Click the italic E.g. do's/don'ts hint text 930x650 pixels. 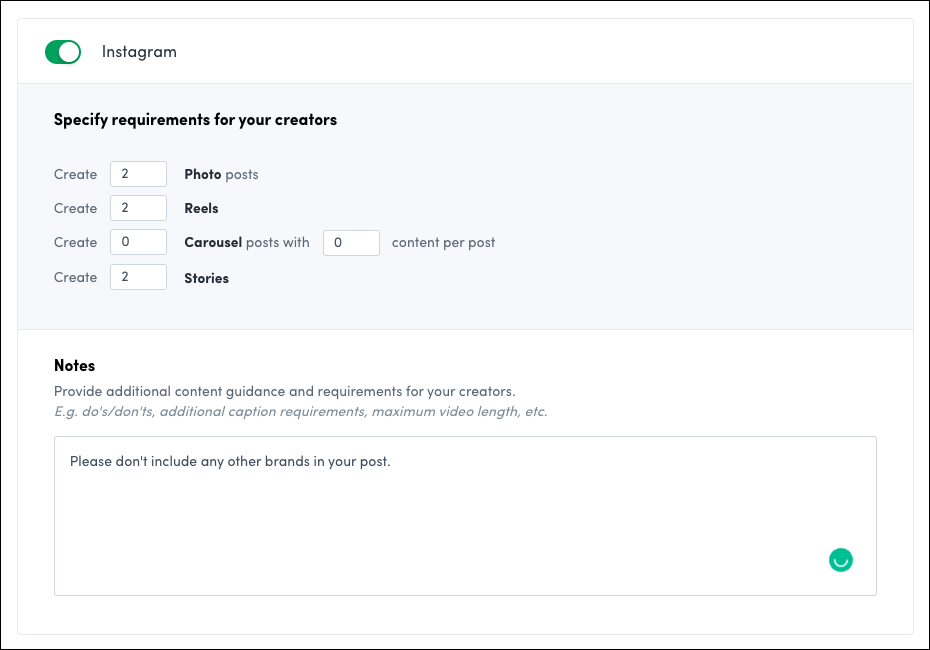300,411
